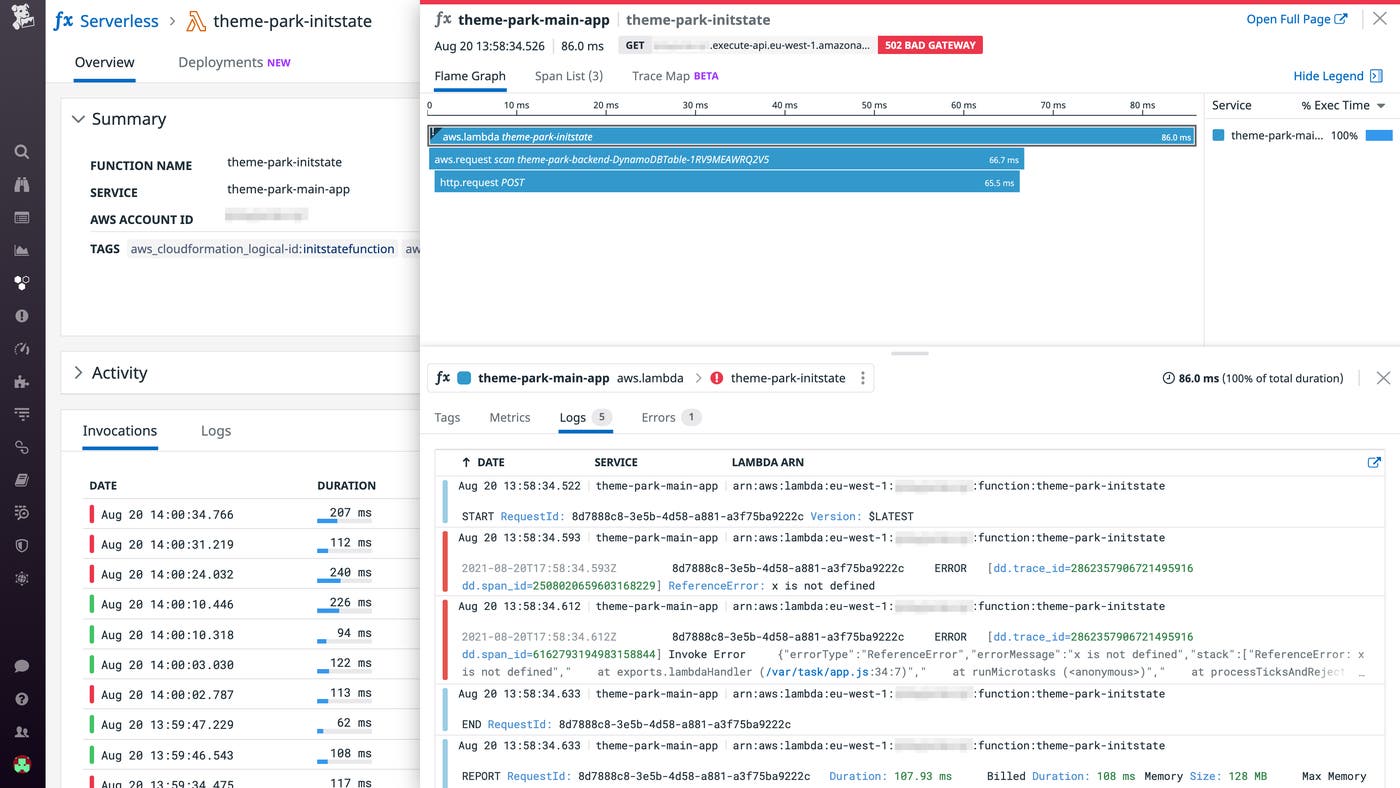Image resolution: width=1400 pixels, height=788 pixels.
Task: Open the logs stacked-lines icon
Action: 22,414
